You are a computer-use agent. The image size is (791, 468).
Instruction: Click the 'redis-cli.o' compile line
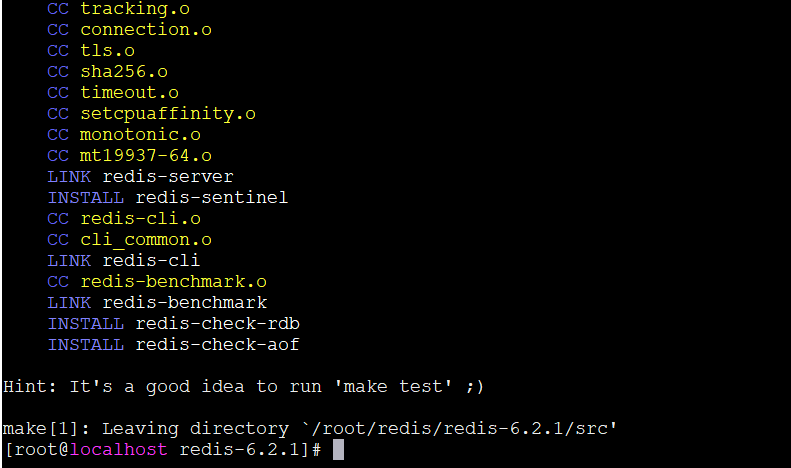[124, 218]
